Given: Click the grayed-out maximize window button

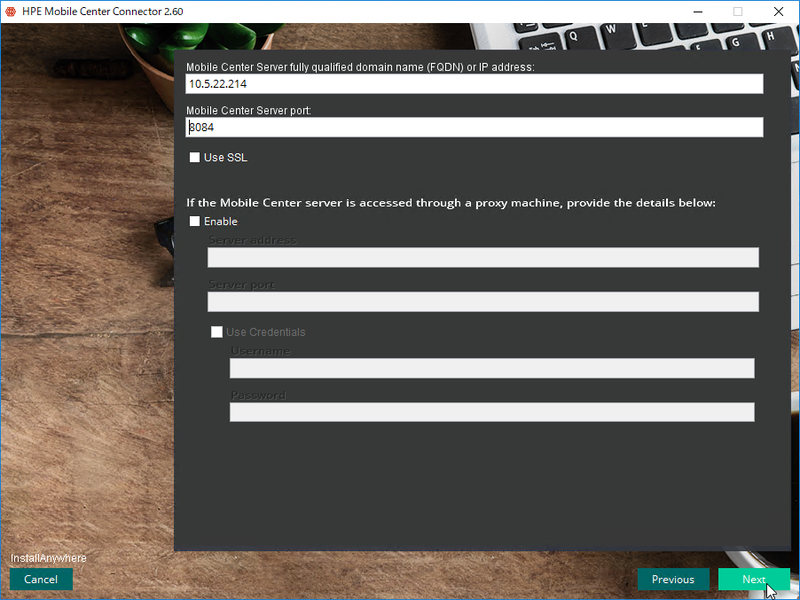Looking at the screenshot, I should 738,12.
